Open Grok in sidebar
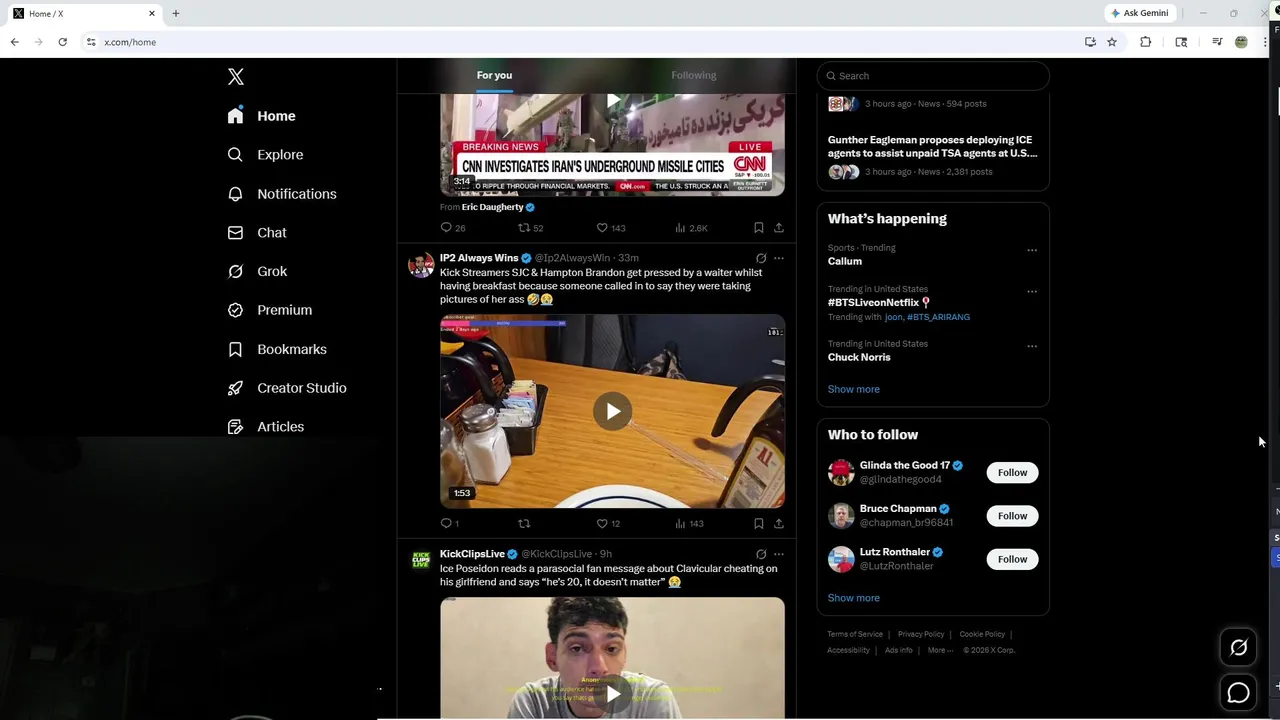1280x720 pixels. tap(257, 271)
